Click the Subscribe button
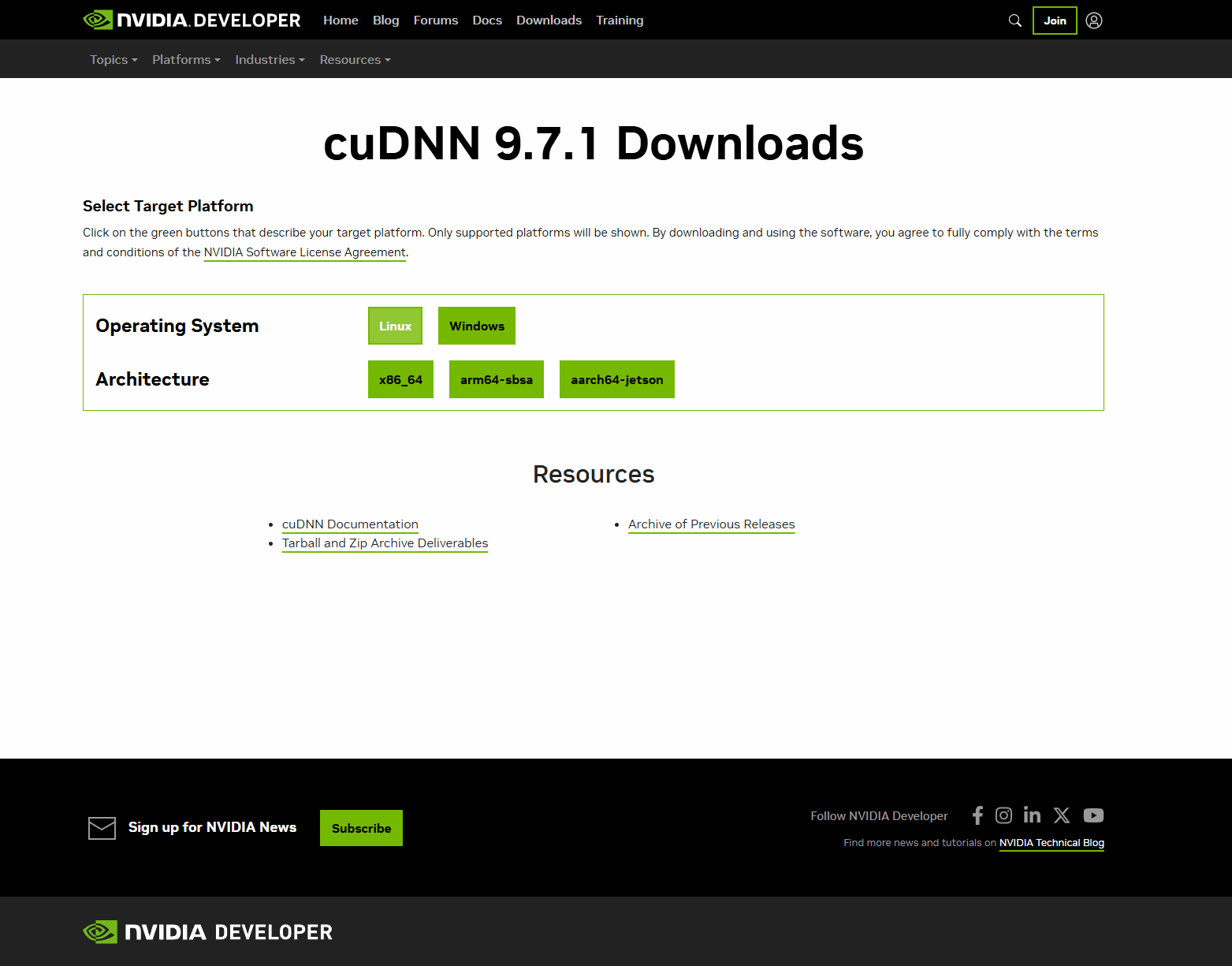Viewport: 1232px width, 966px height. click(361, 828)
